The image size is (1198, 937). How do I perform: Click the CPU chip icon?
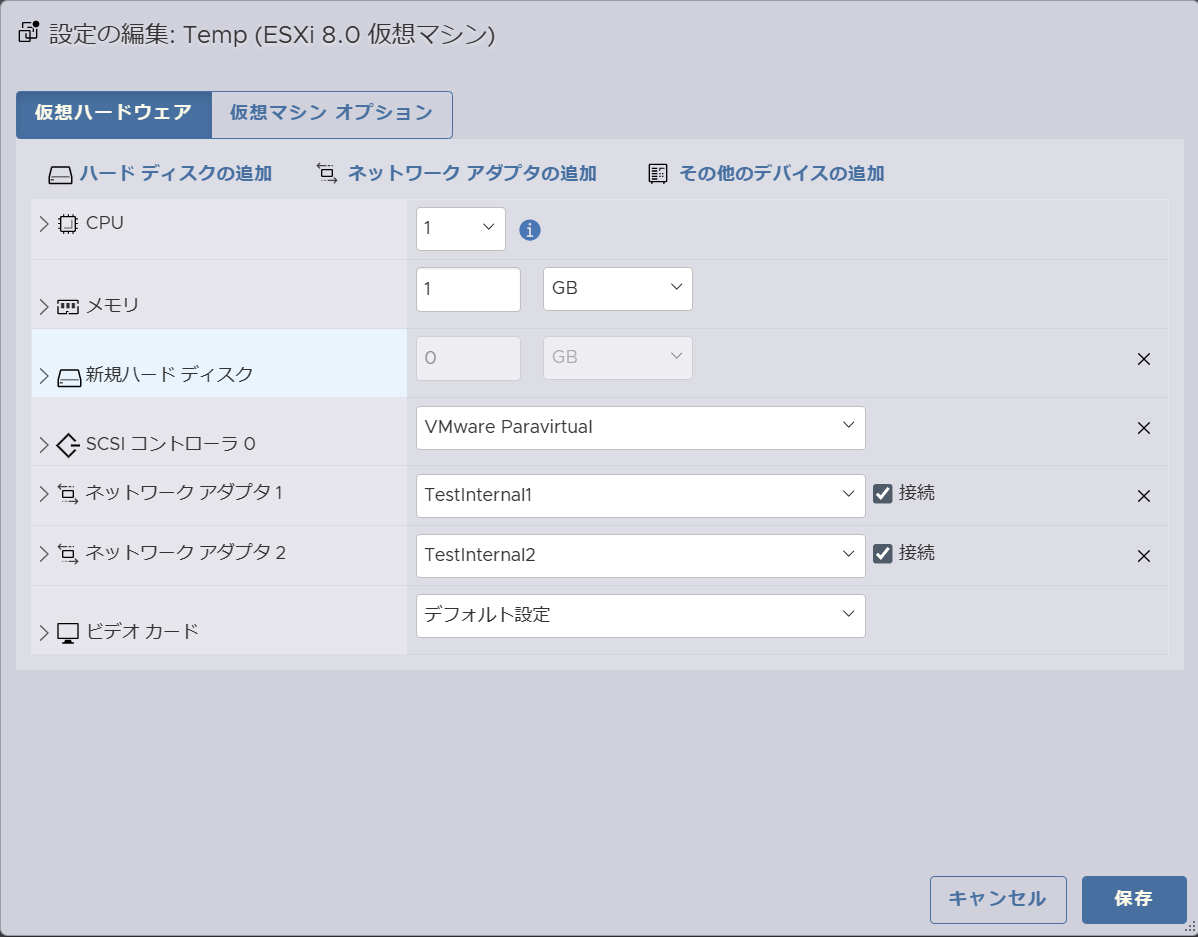(68, 224)
